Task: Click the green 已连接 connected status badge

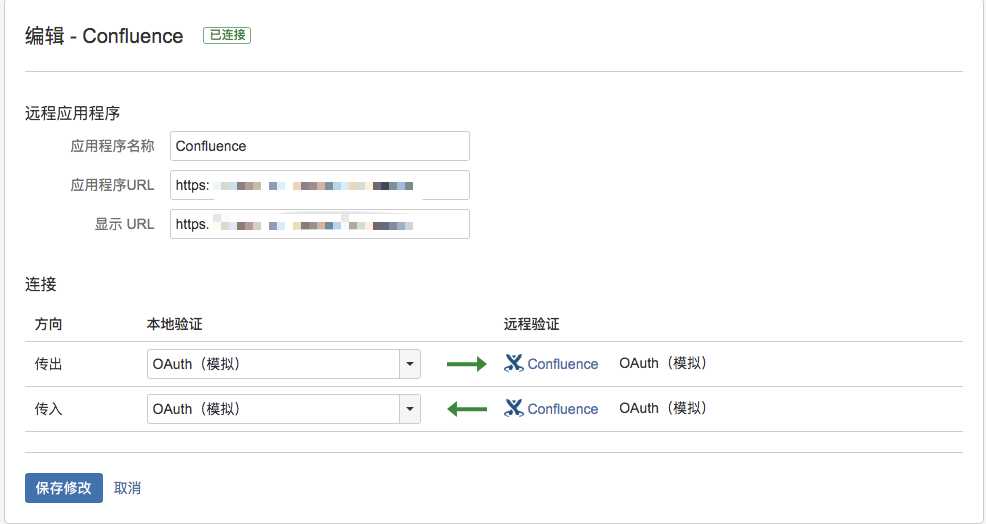Action: 227,35
